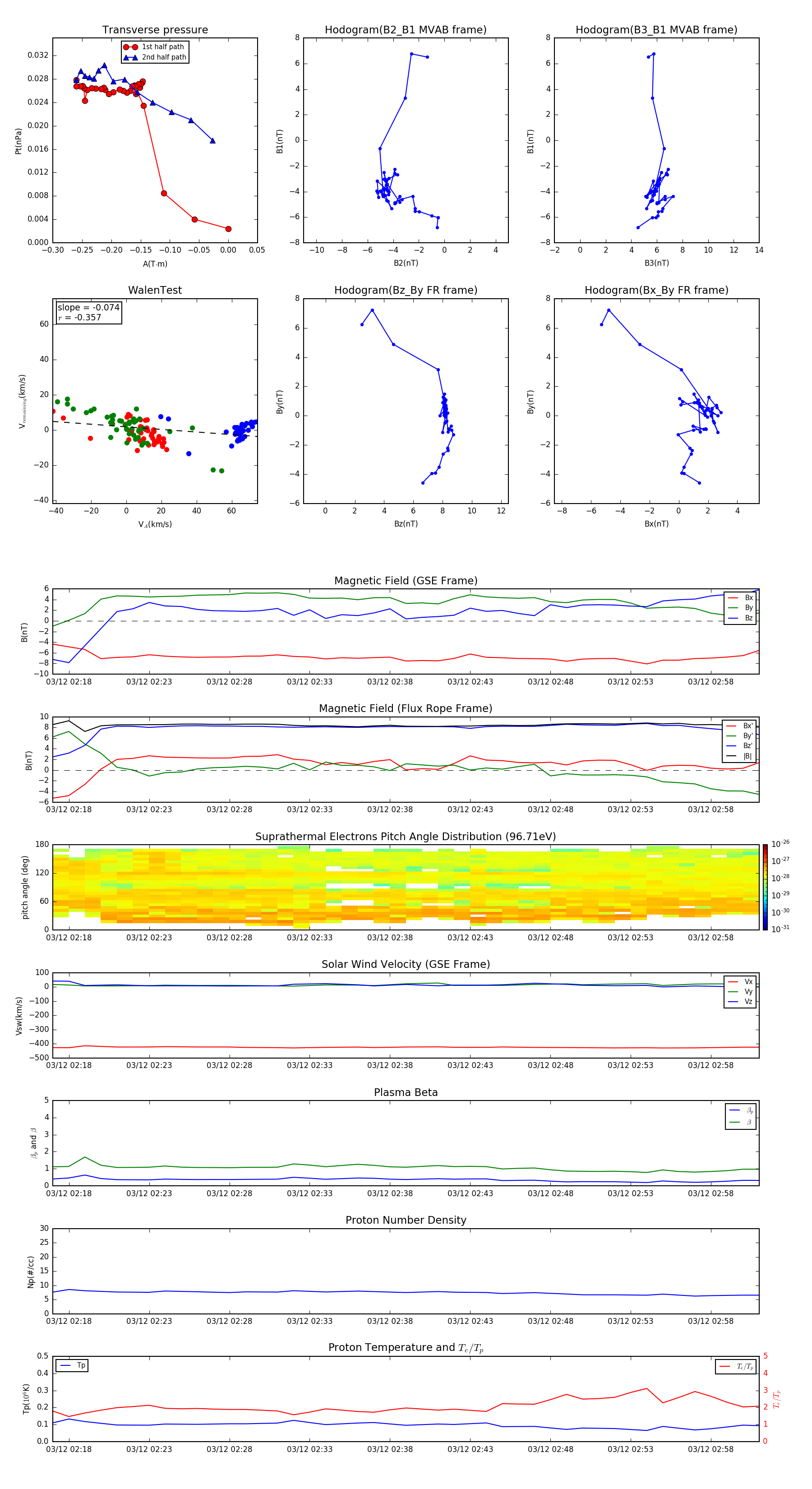Click the βp entry in Plasma Beta legend
Screen dimensions: 812x1489
742,1110
